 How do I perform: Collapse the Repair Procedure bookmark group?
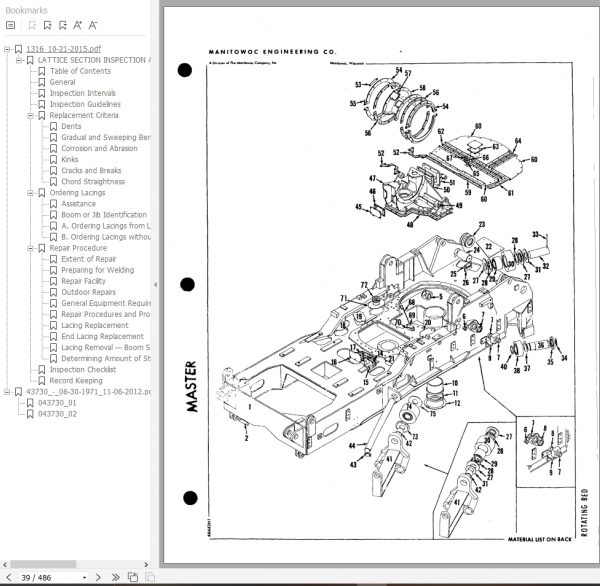[x=30, y=248]
